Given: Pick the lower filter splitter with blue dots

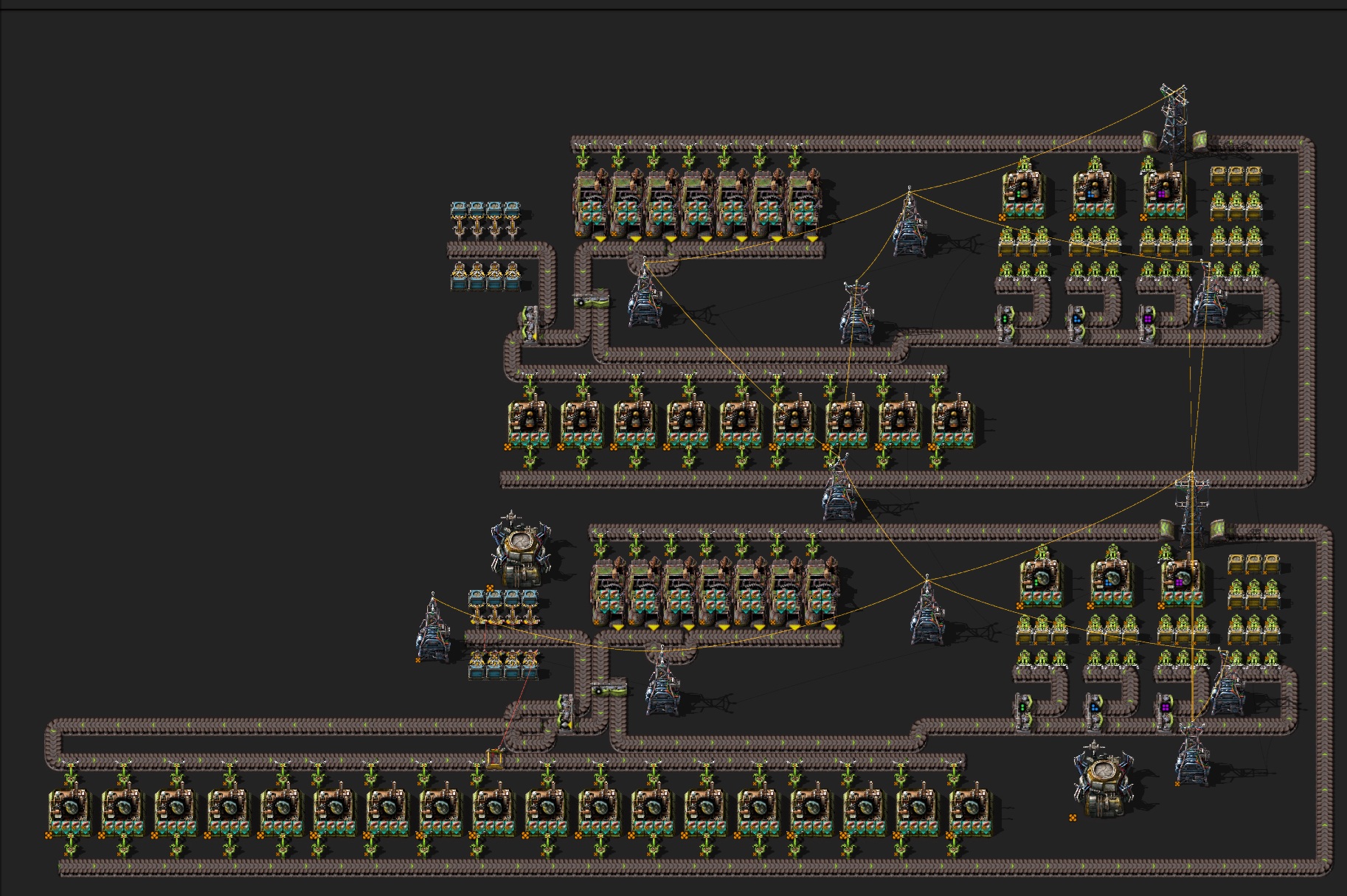Looking at the screenshot, I should [1094, 713].
